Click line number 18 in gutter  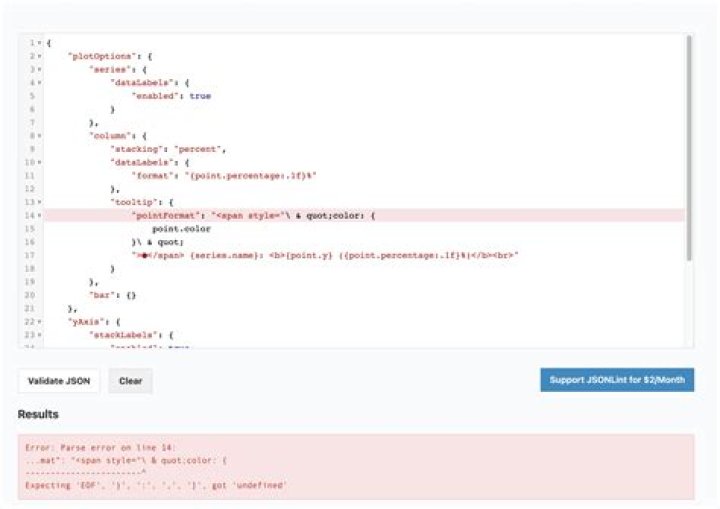(x=30, y=269)
